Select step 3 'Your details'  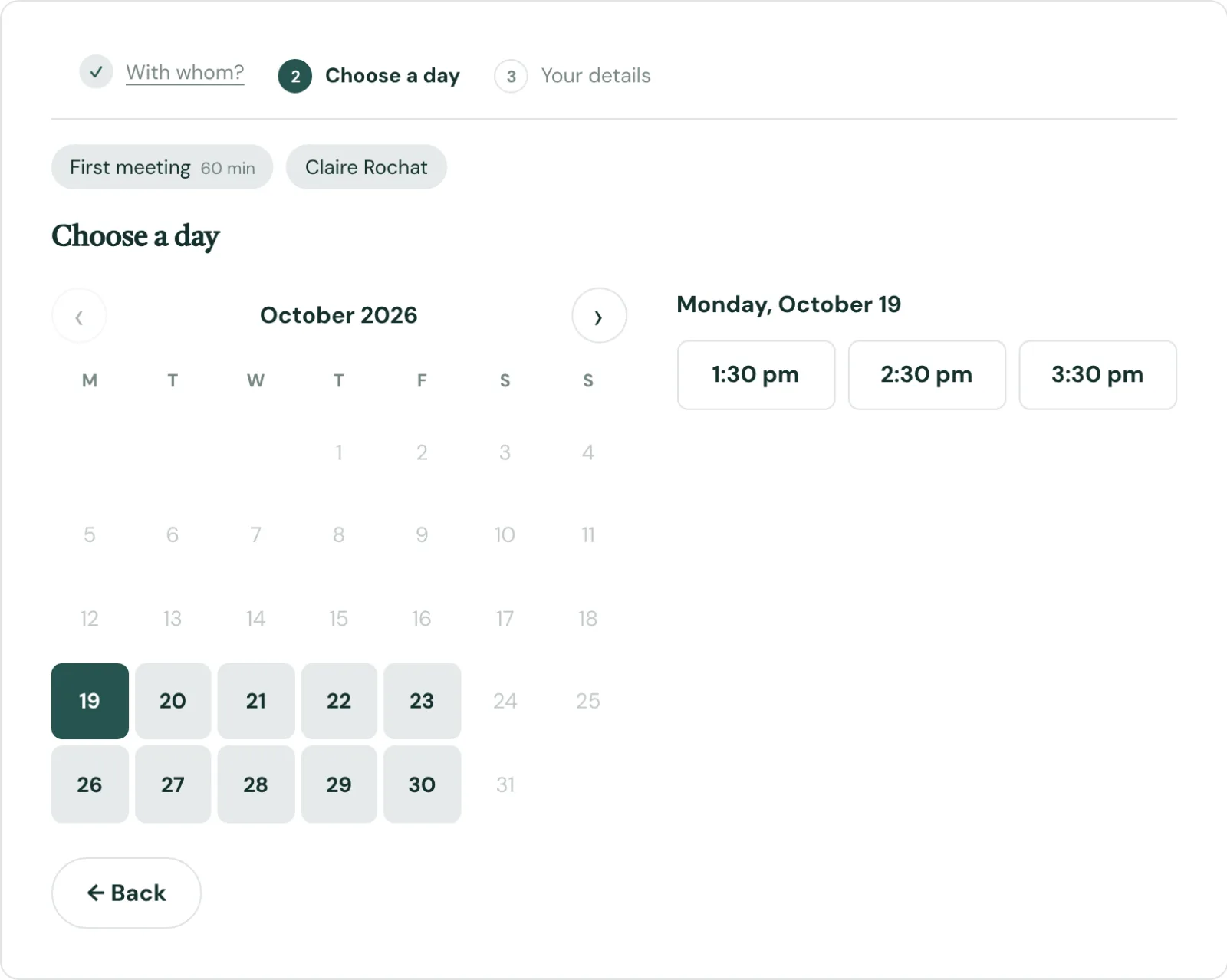[573, 76]
